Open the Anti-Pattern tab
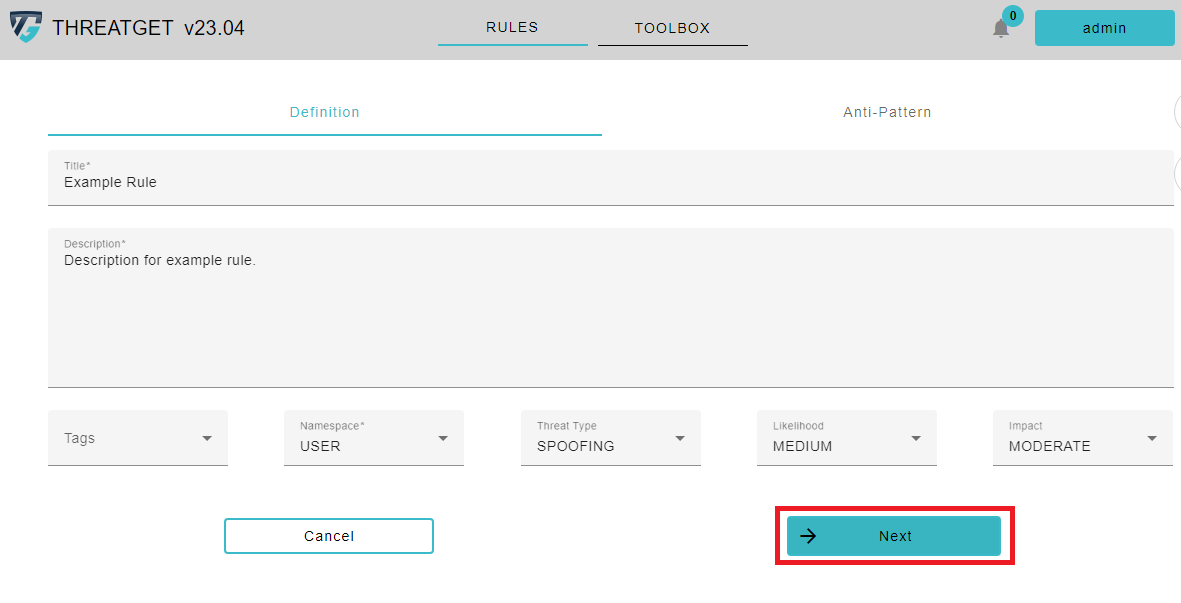This screenshot has width=1181, height=603. click(887, 112)
